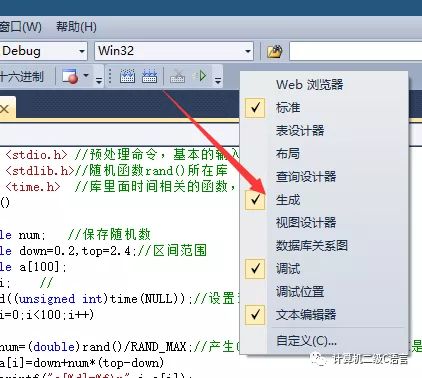
Task: Click the a[i]=down+num*(top-down) line
Action: pyautogui.click(x=82, y=363)
